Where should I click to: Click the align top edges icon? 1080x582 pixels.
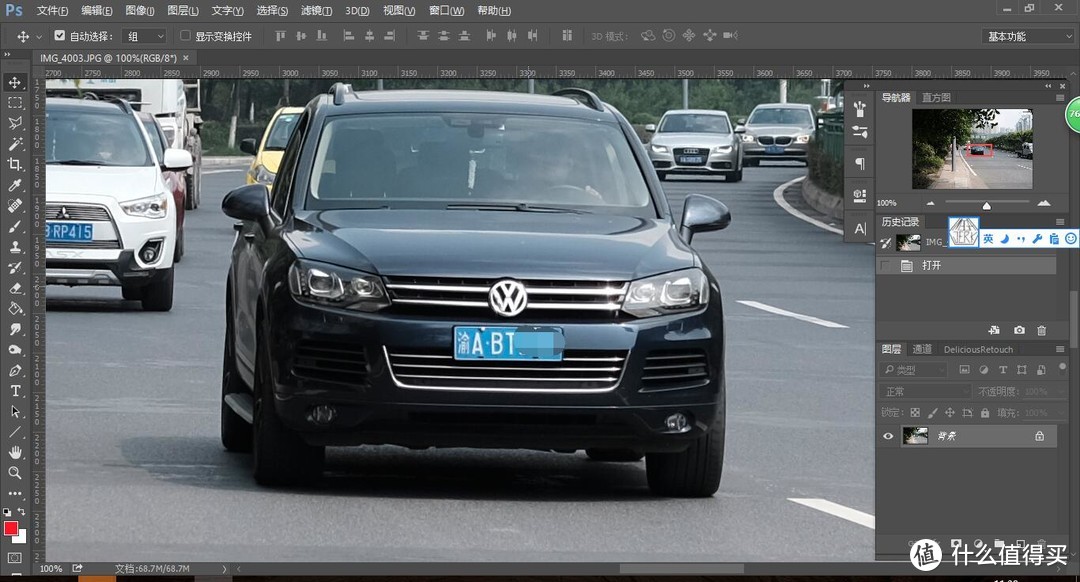[x=280, y=36]
